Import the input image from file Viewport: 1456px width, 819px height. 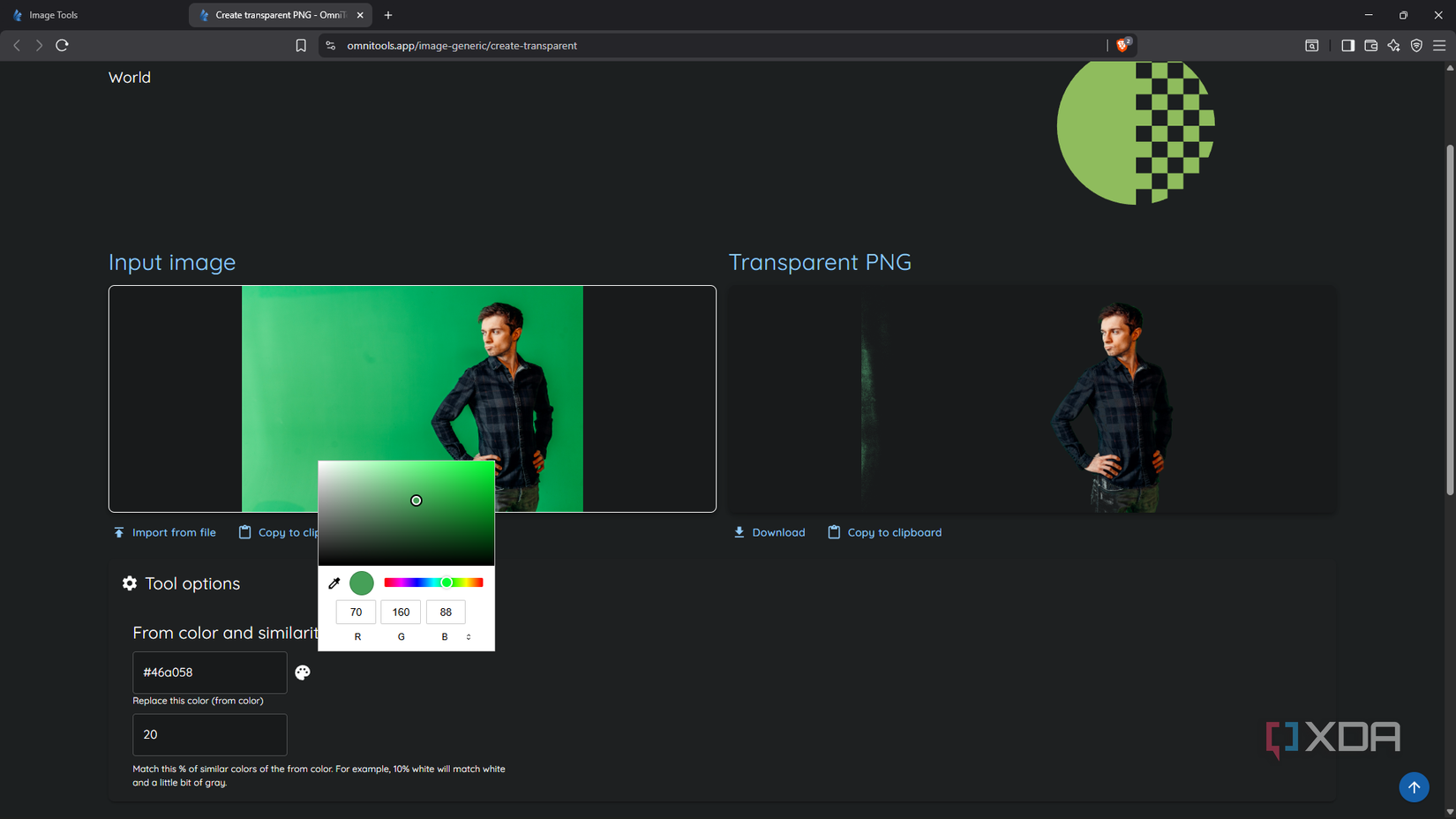pyautogui.click(x=165, y=532)
